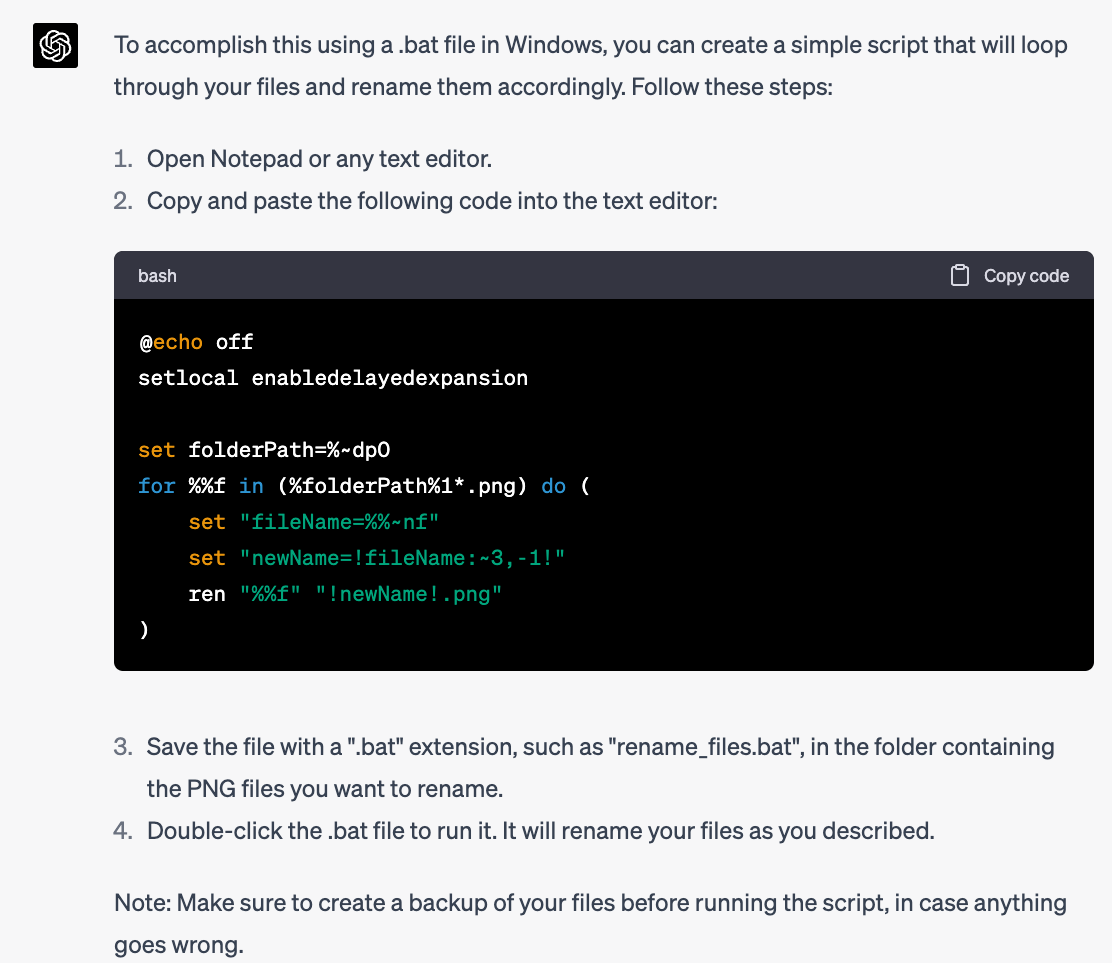Image resolution: width=1112 pixels, height=963 pixels.
Task: Click the closing parenthesis code line
Action: coord(145,630)
